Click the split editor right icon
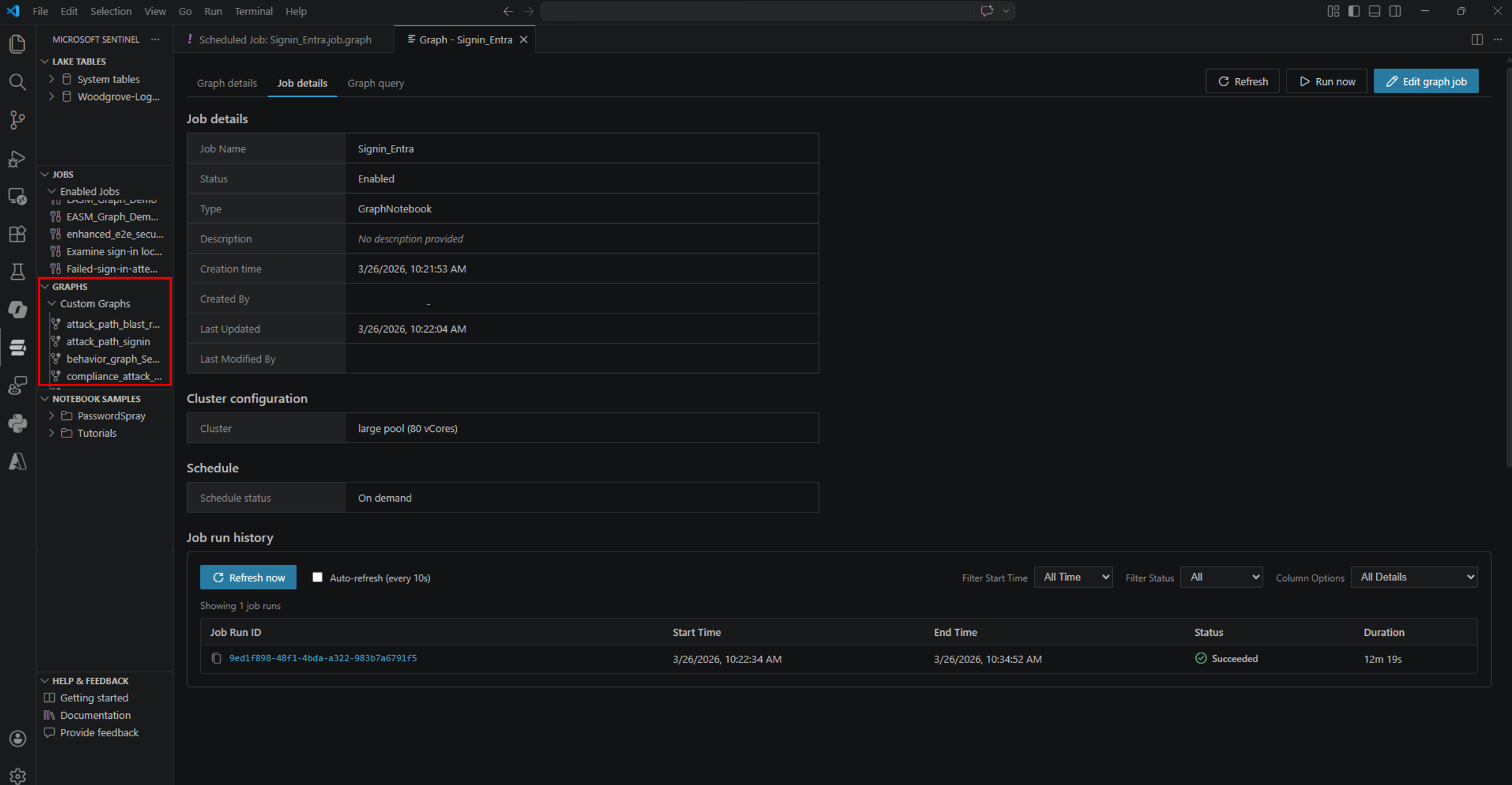This screenshot has width=1512, height=785. click(x=1477, y=40)
